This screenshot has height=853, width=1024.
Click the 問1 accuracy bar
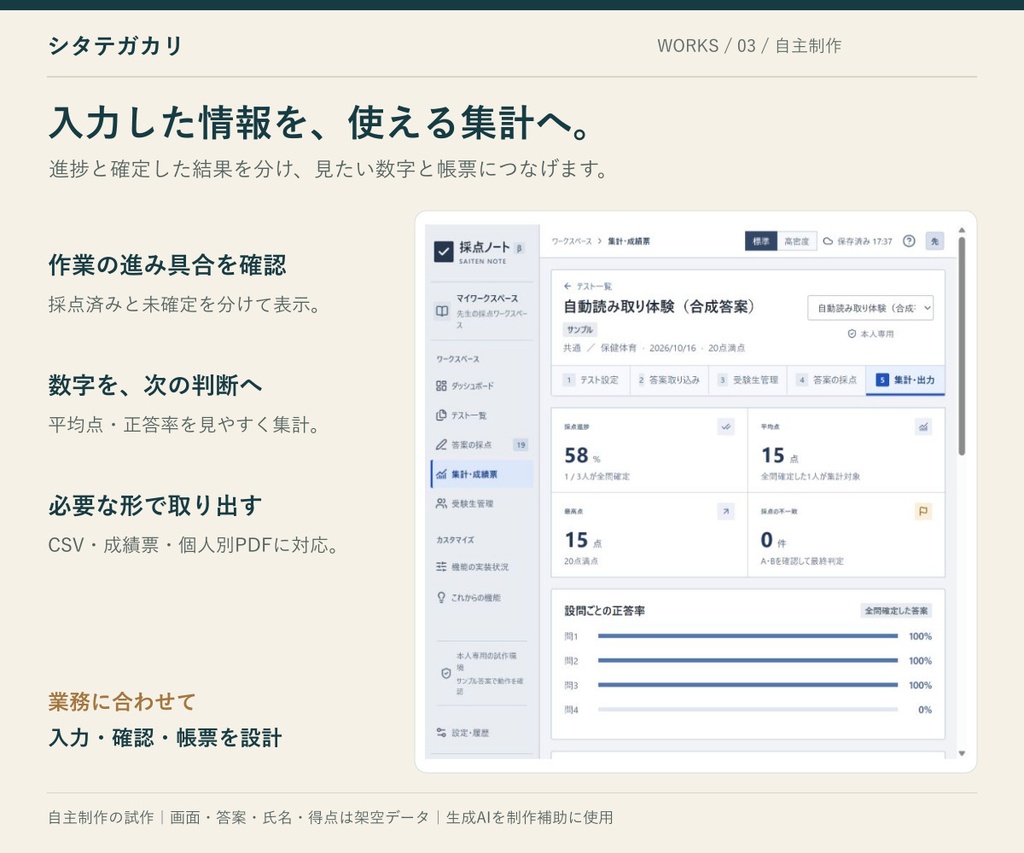(748, 636)
